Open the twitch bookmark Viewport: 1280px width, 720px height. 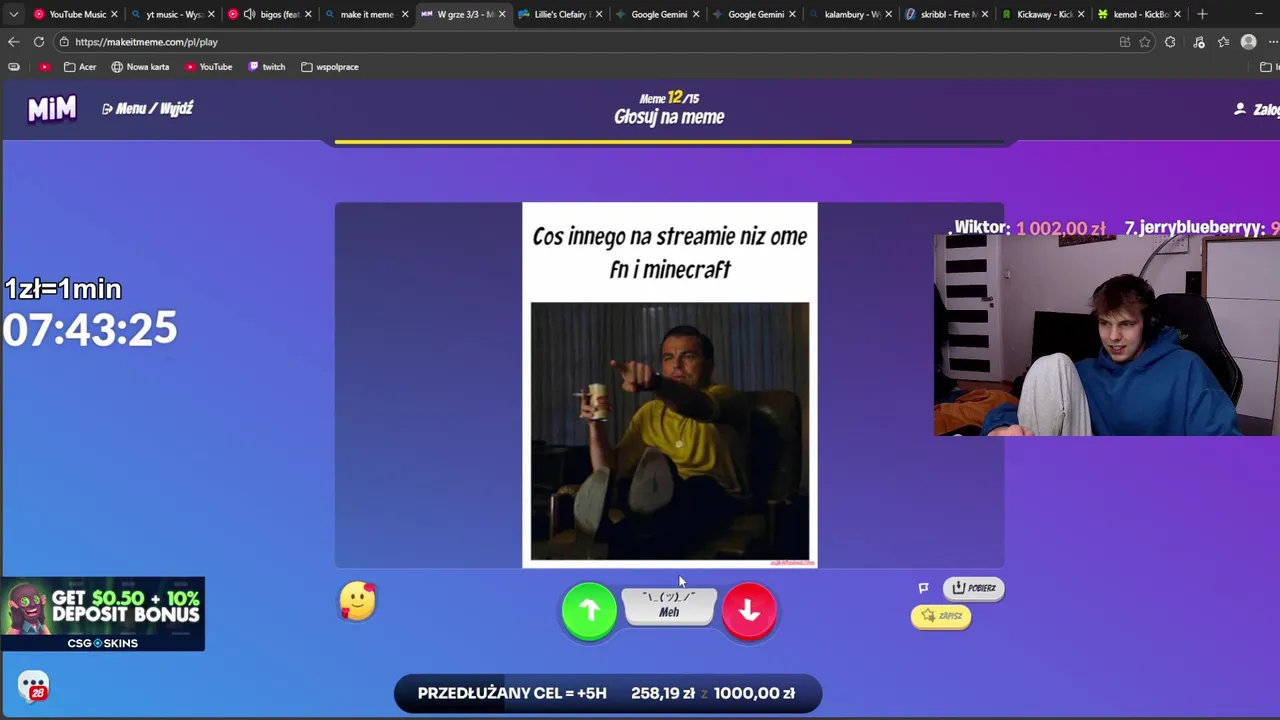pos(267,67)
